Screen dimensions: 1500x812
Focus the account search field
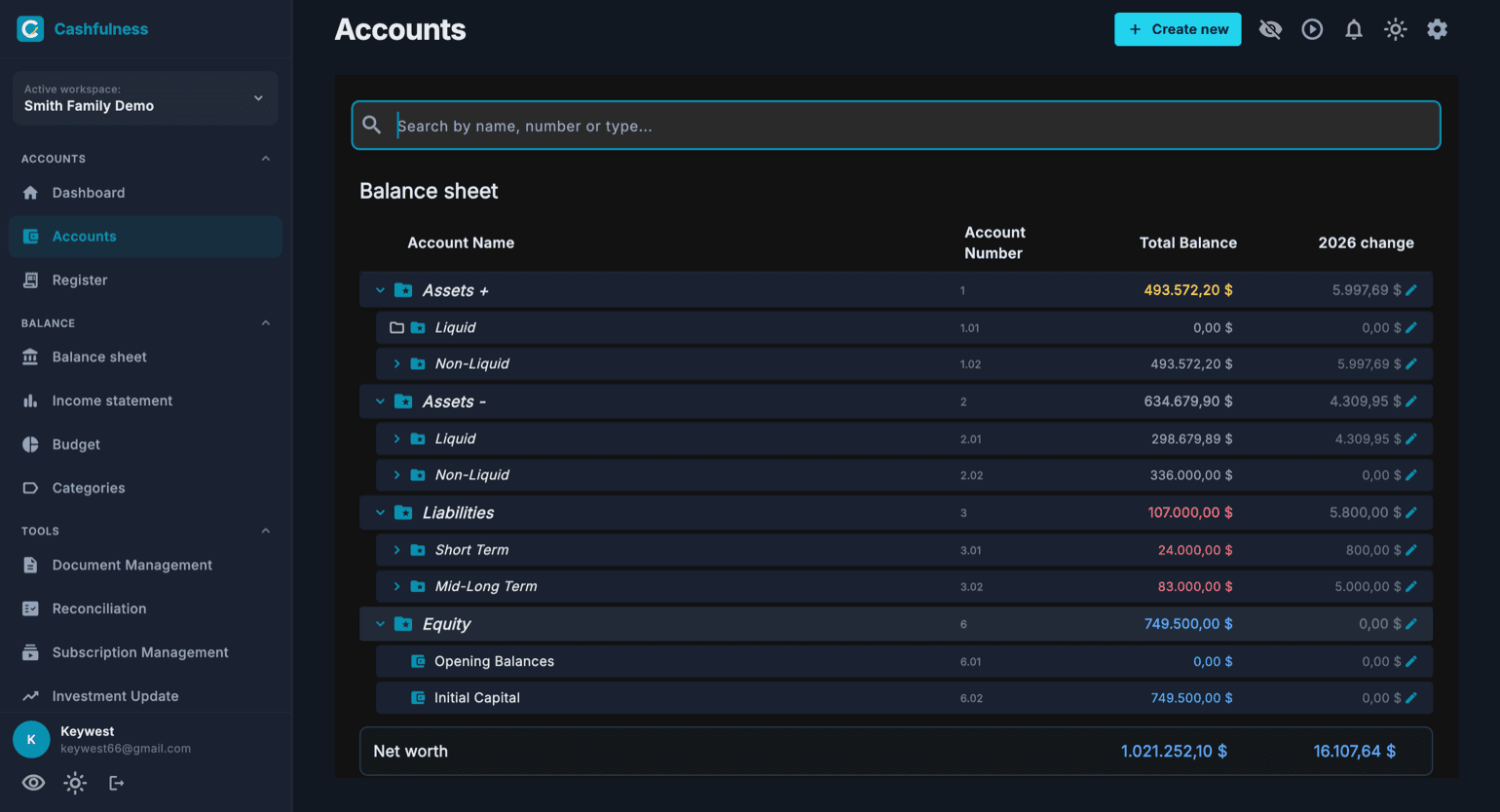[x=896, y=126]
